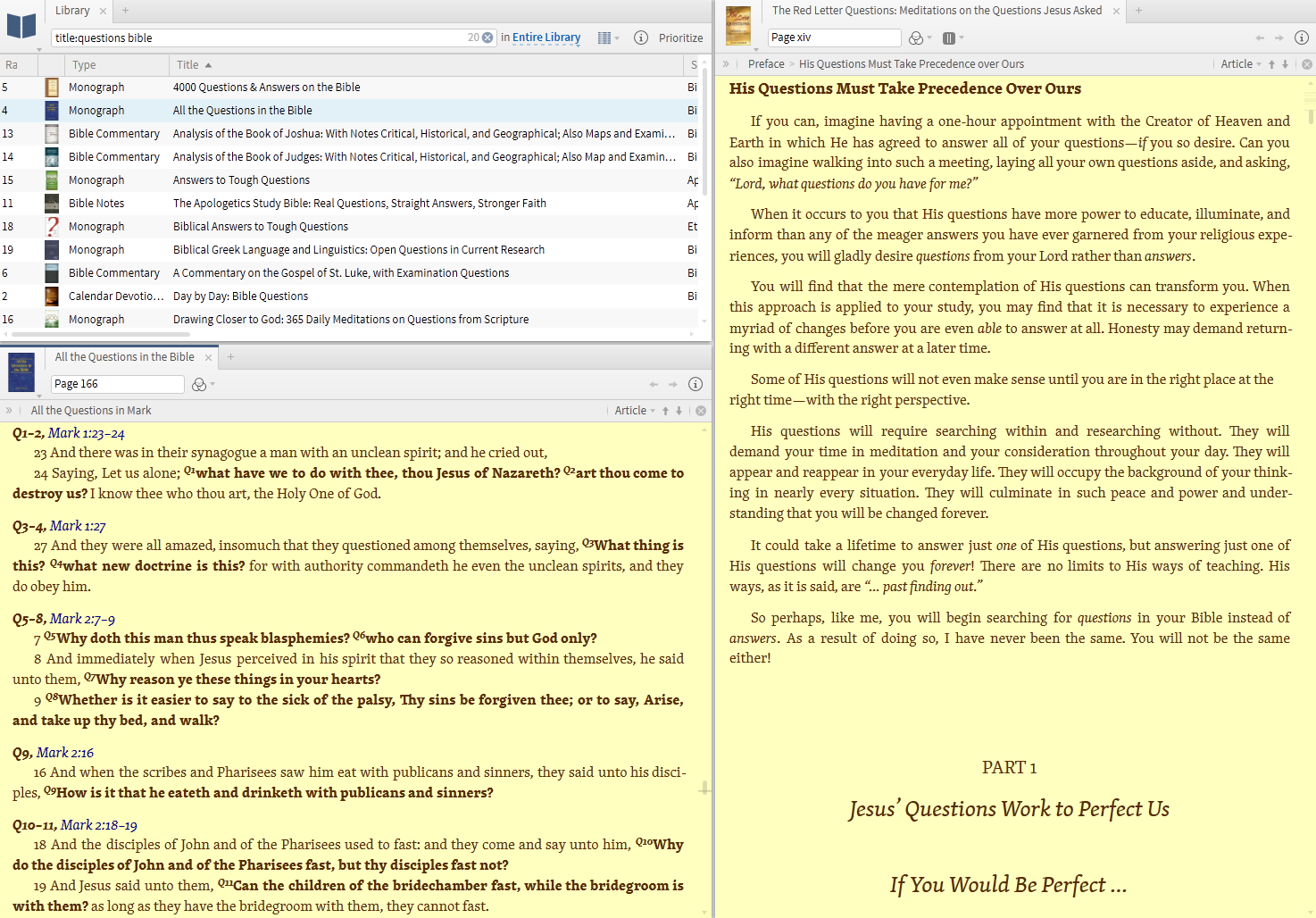Close locator bar in All the Questions panel
This screenshot has width=1316, height=918.
pos(701,411)
